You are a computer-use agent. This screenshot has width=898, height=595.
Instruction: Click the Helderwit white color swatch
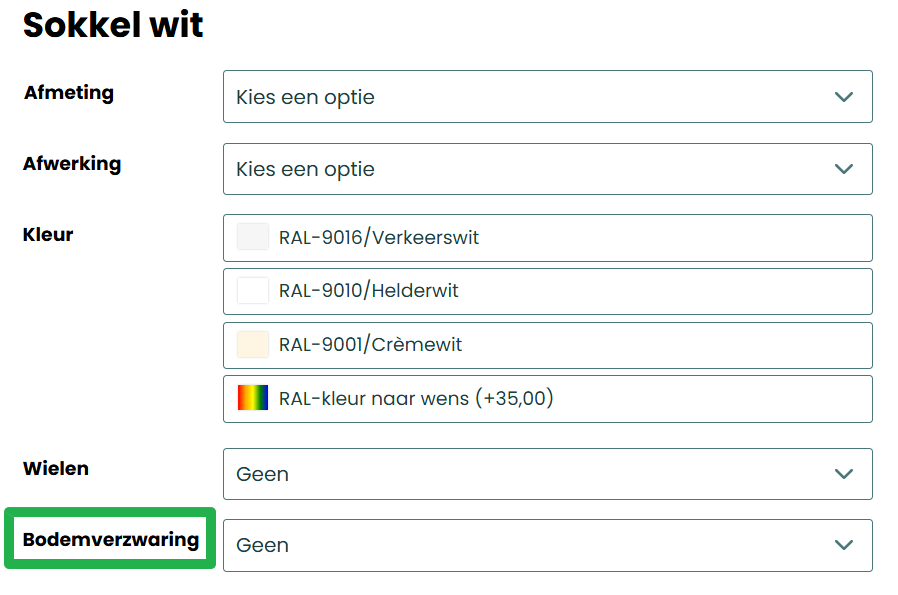click(253, 291)
